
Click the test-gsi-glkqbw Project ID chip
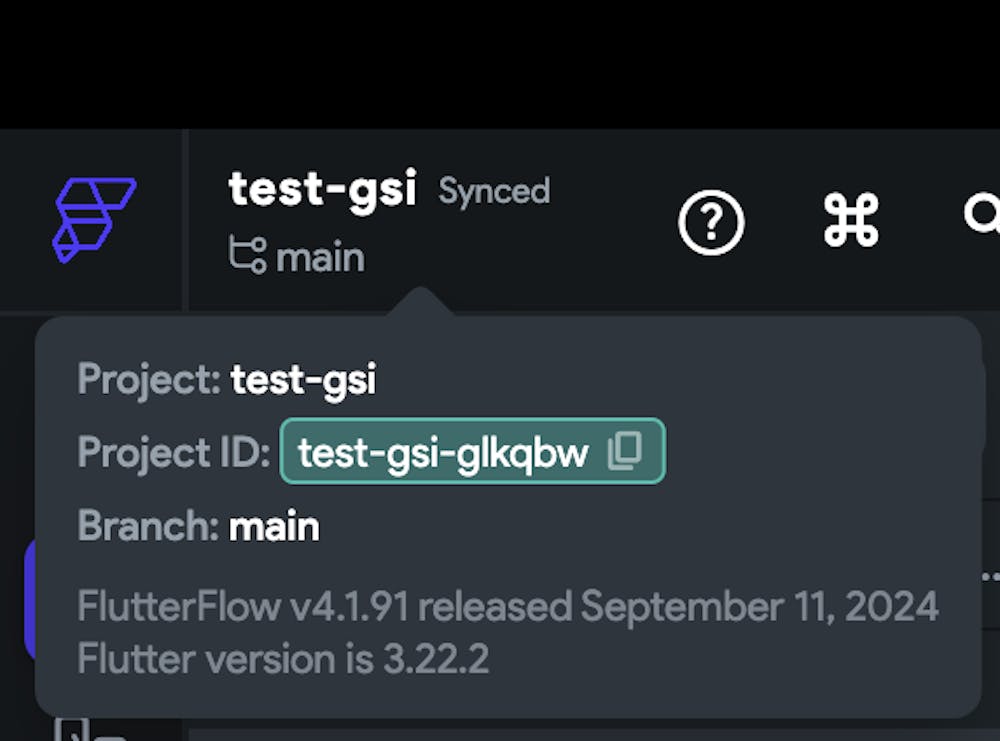pyautogui.click(x=444, y=453)
